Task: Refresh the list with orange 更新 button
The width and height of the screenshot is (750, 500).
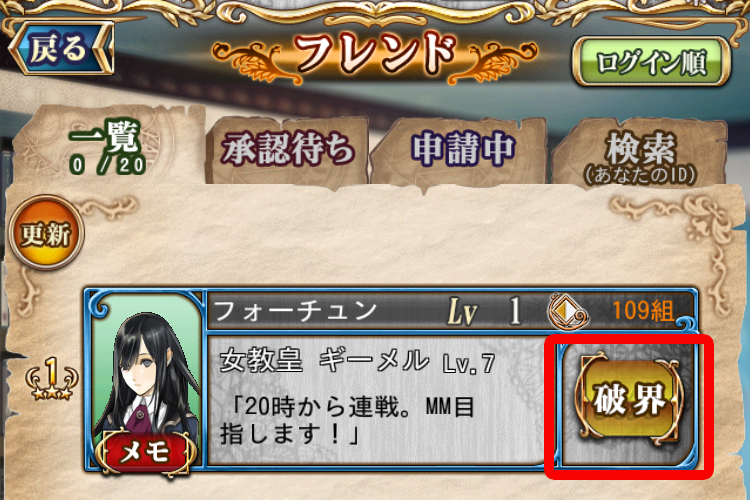Action: (46, 233)
